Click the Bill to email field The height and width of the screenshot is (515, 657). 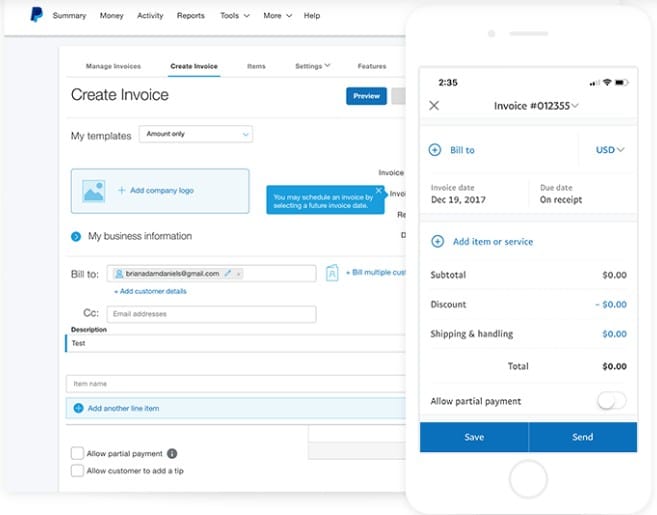pyautogui.click(x=211, y=273)
